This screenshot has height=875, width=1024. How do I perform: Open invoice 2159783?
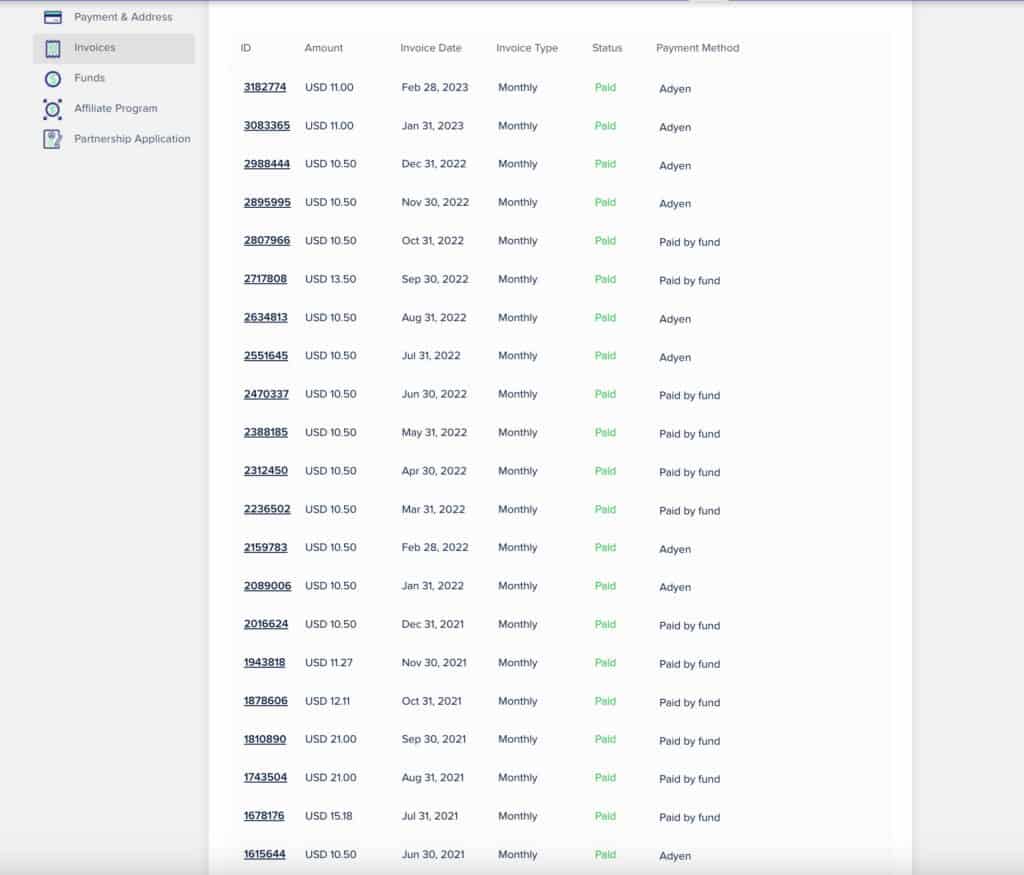click(x=266, y=547)
